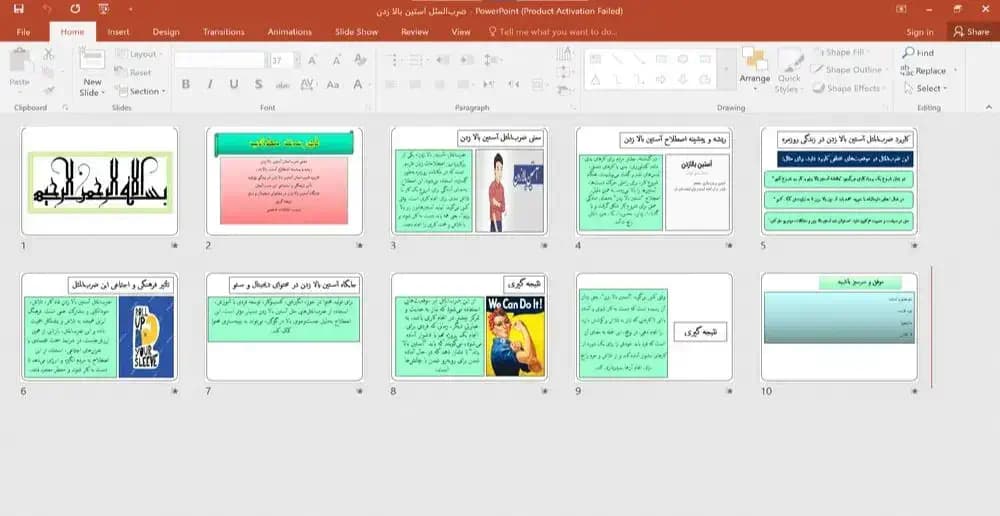Switch to the Review tab

click(415, 32)
